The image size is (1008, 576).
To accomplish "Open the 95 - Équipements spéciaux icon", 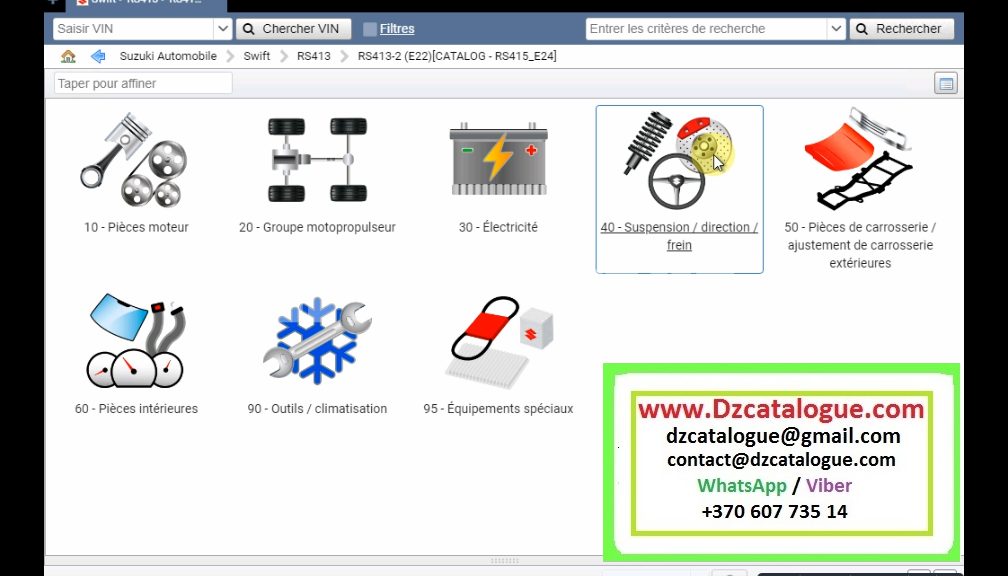I will (500, 342).
